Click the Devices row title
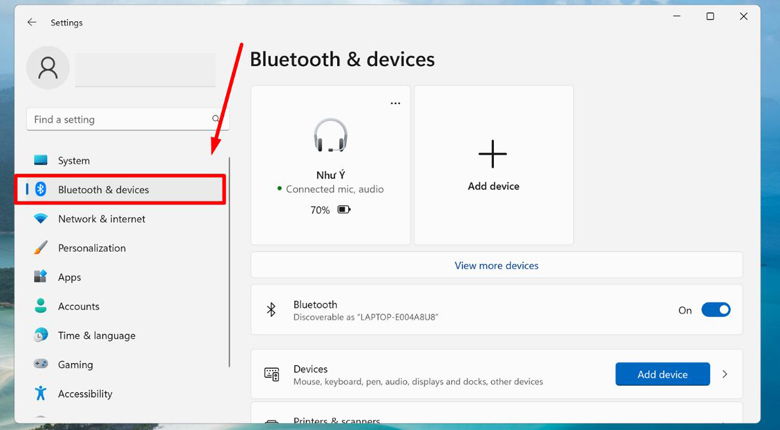This screenshot has height=430, width=780. pyautogui.click(x=310, y=369)
